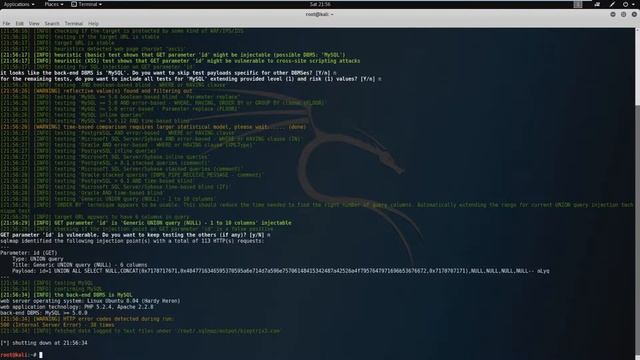Open the Edit menu
This screenshot has width=640, height=360.
click(19, 24)
